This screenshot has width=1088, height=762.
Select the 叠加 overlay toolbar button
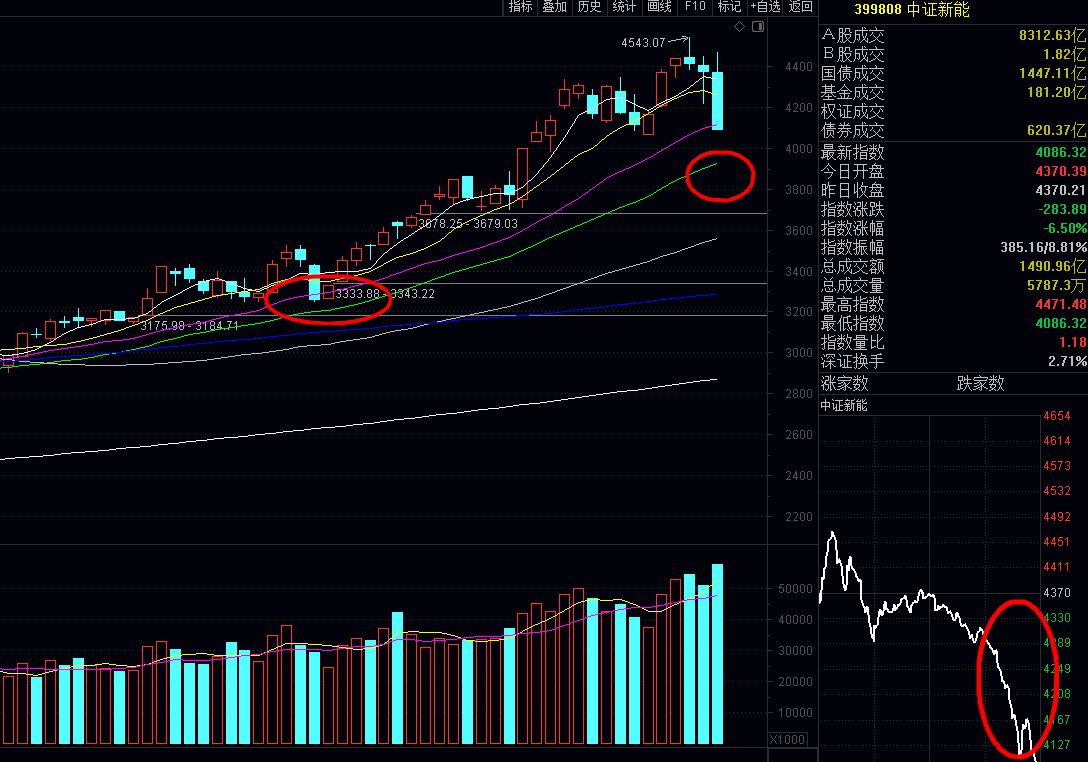point(554,7)
